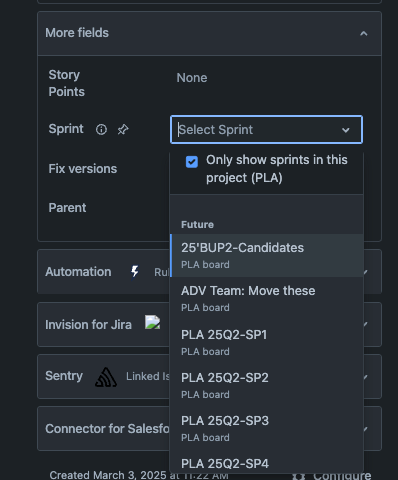The image size is (398, 480).
Task: Collapse the More fields section
Action: point(364,33)
